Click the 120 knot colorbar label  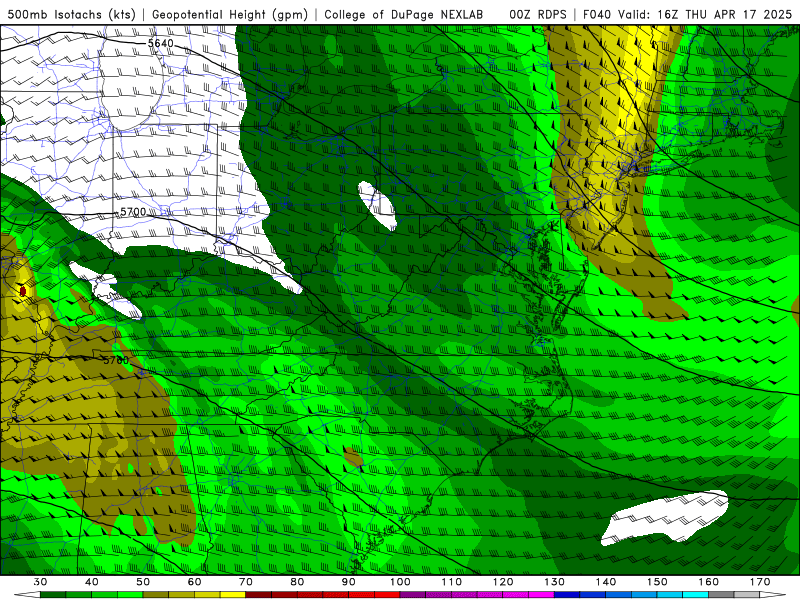503,582
